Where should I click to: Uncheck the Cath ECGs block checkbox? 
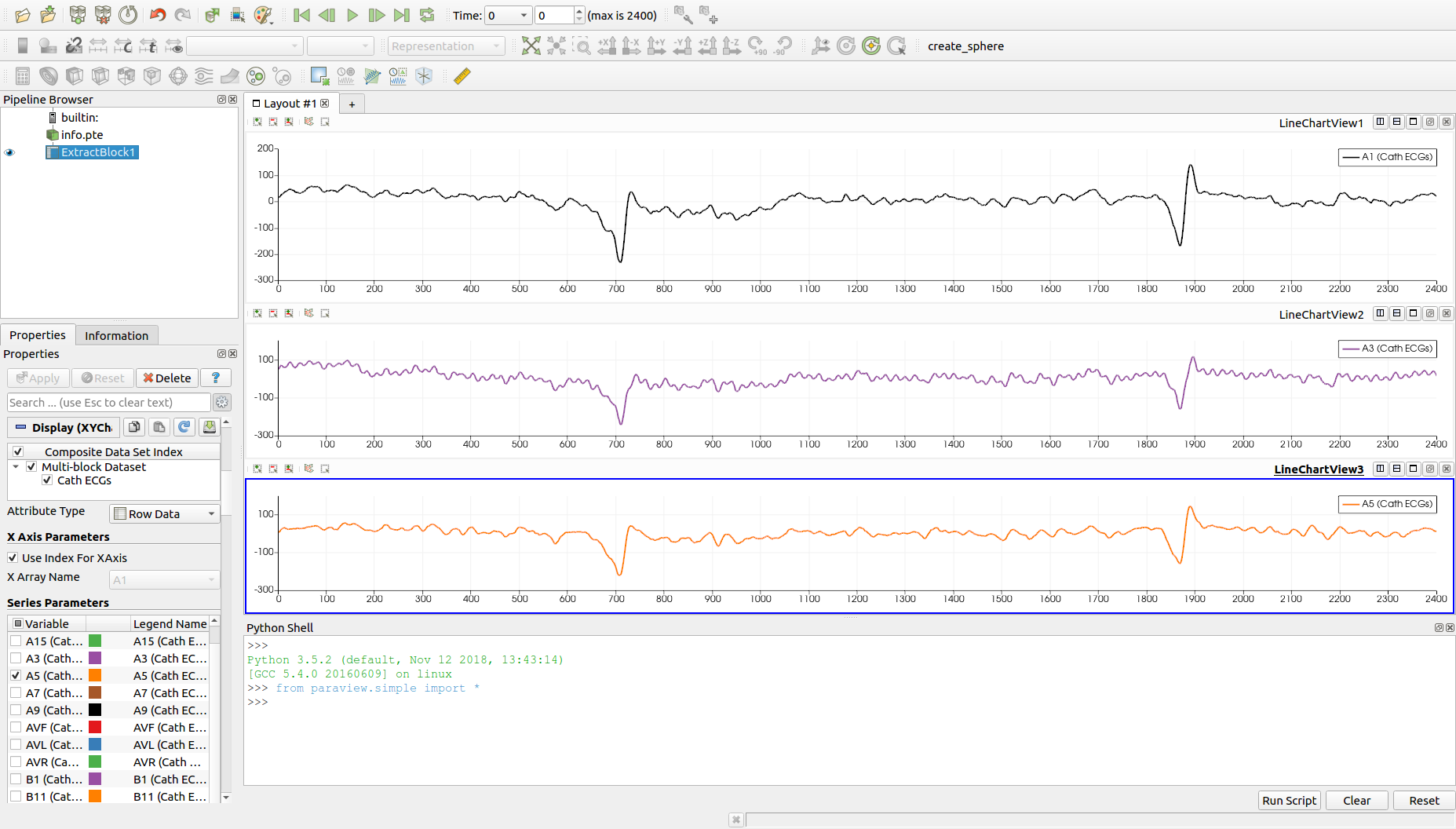coord(47,480)
